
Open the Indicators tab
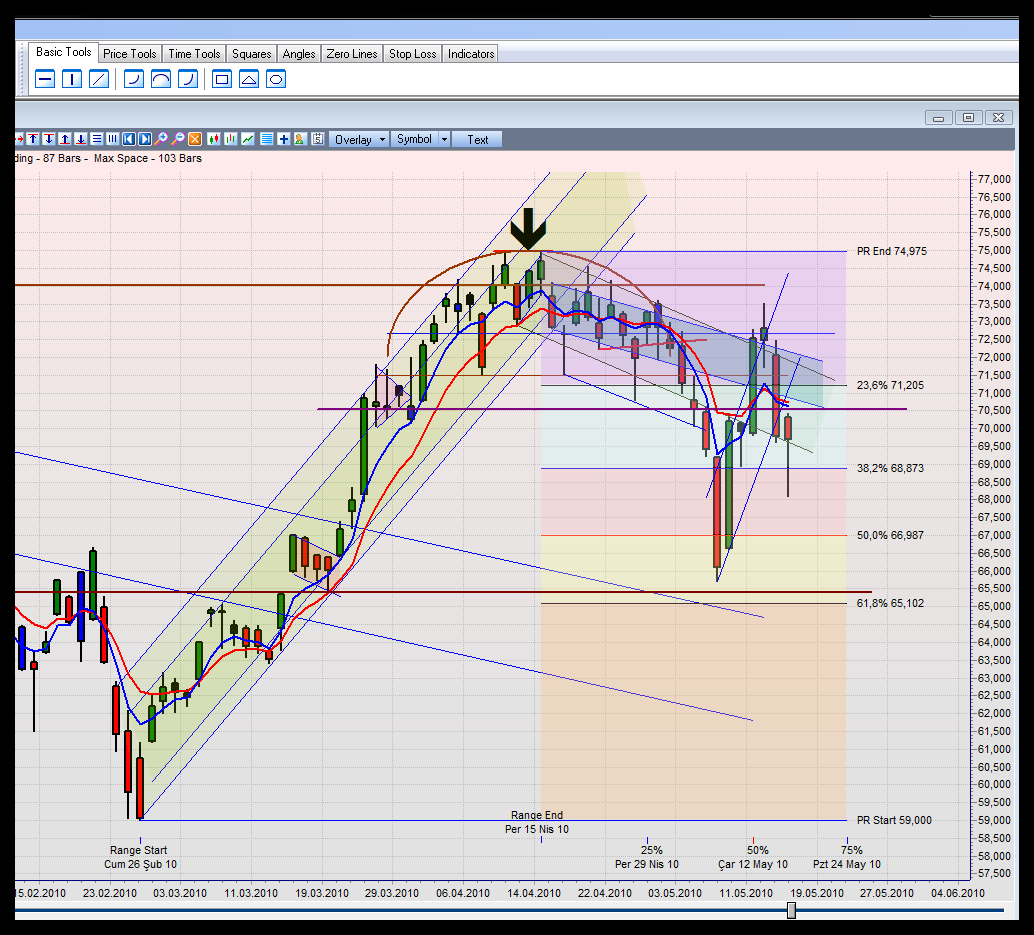click(471, 54)
